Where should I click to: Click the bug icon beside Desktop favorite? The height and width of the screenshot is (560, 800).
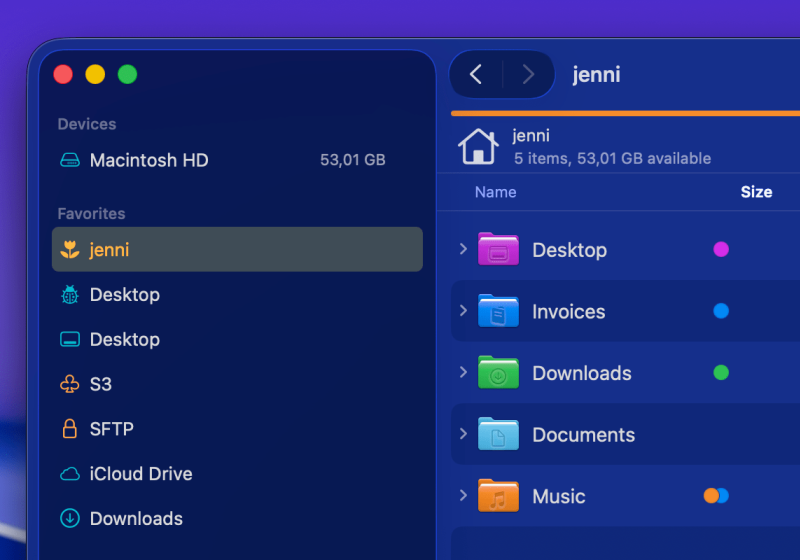tap(70, 295)
